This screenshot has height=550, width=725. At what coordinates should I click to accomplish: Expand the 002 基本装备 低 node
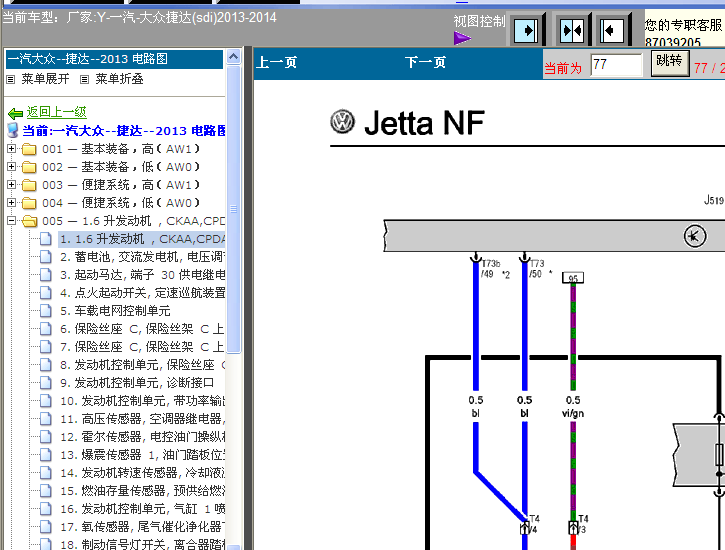(x=12, y=167)
